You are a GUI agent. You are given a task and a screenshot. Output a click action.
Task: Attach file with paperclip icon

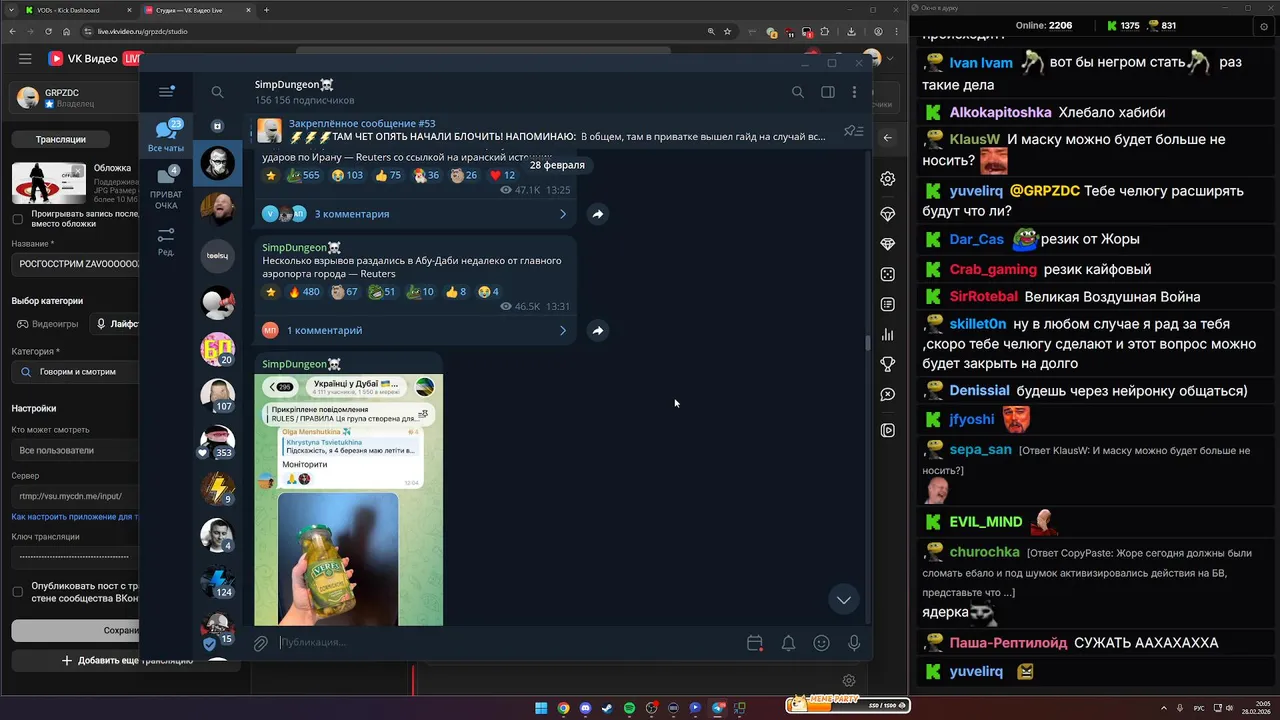click(261, 643)
